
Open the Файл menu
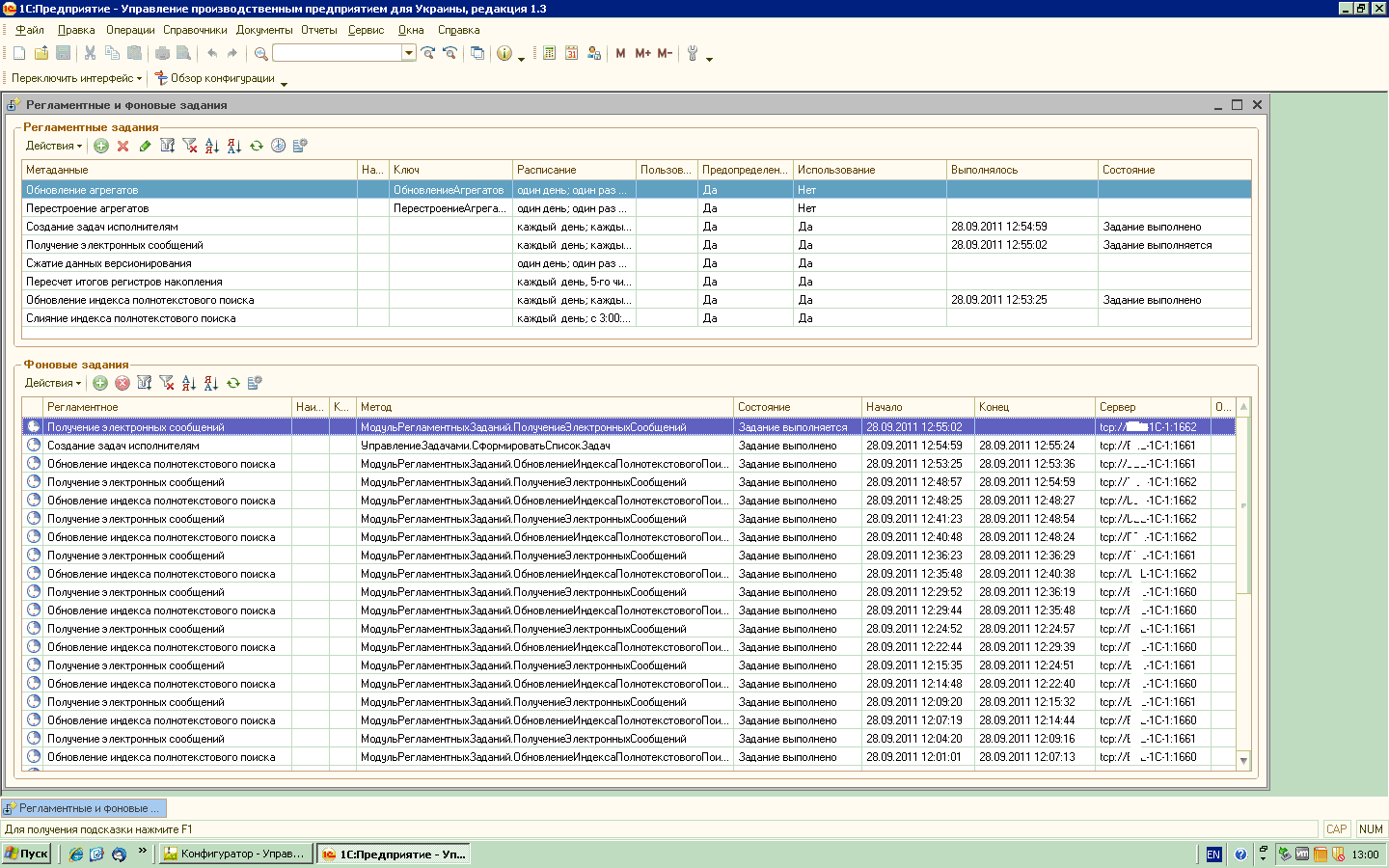(x=29, y=30)
